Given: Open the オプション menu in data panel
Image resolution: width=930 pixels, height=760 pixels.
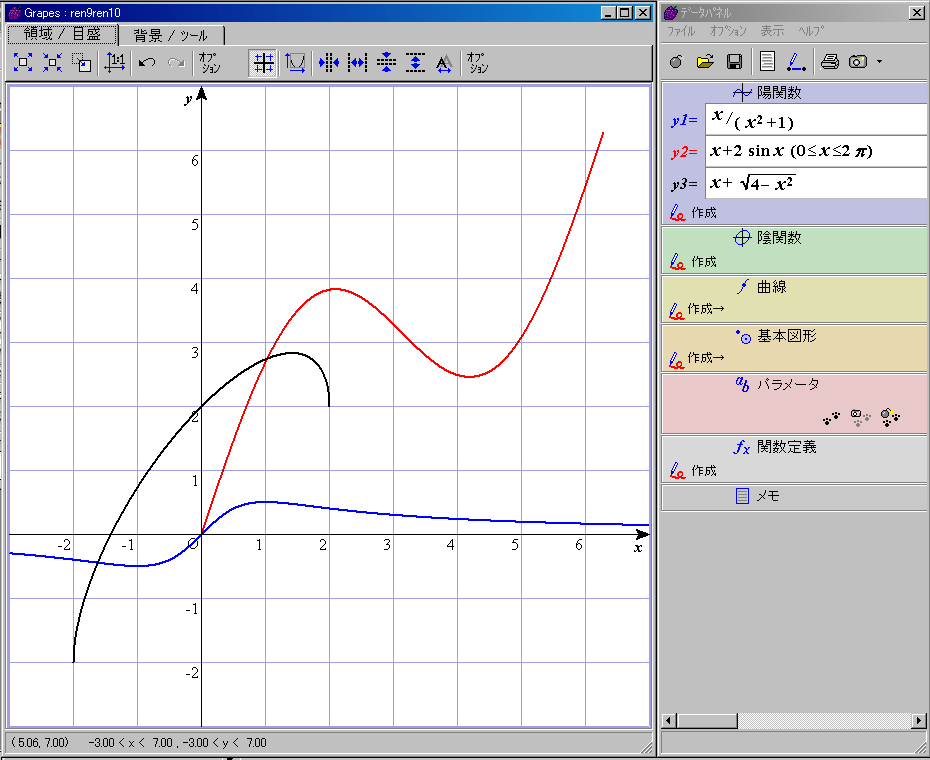Looking at the screenshot, I should (x=728, y=31).
